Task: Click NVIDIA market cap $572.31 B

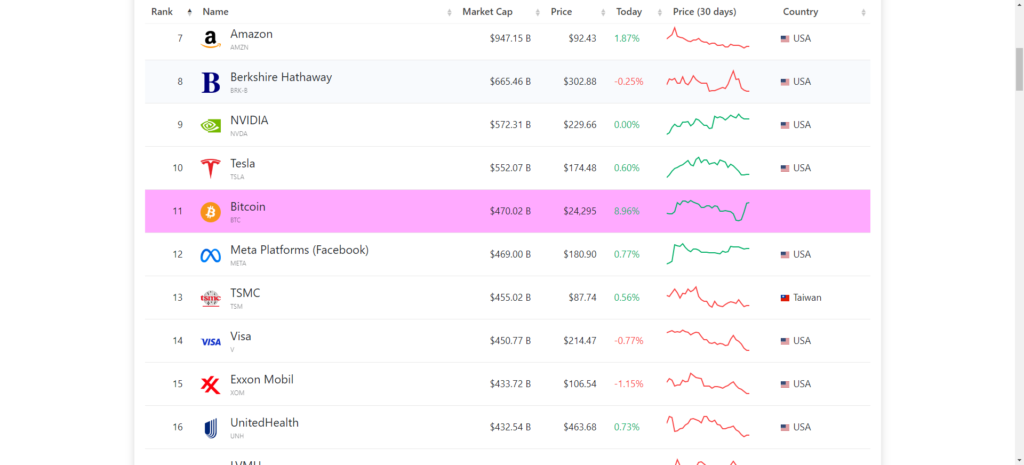Action: [x=510, y=125]
